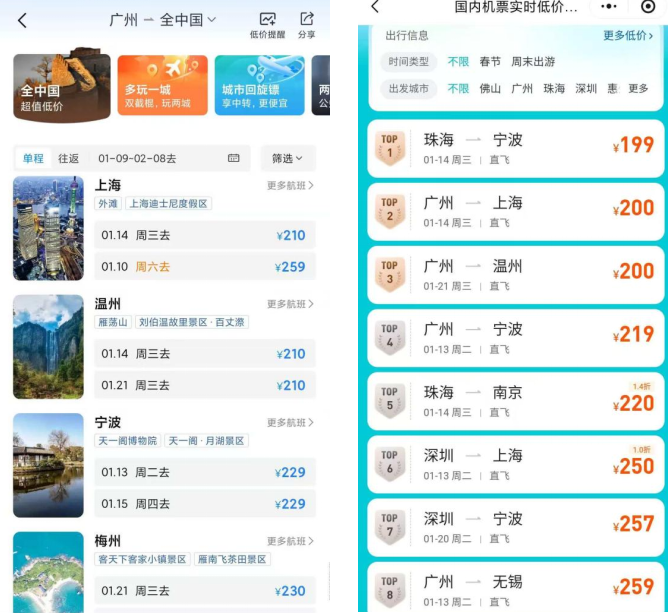Select 珠海 departure city filter
Screen dimensions: 668x615
(554, 89)
